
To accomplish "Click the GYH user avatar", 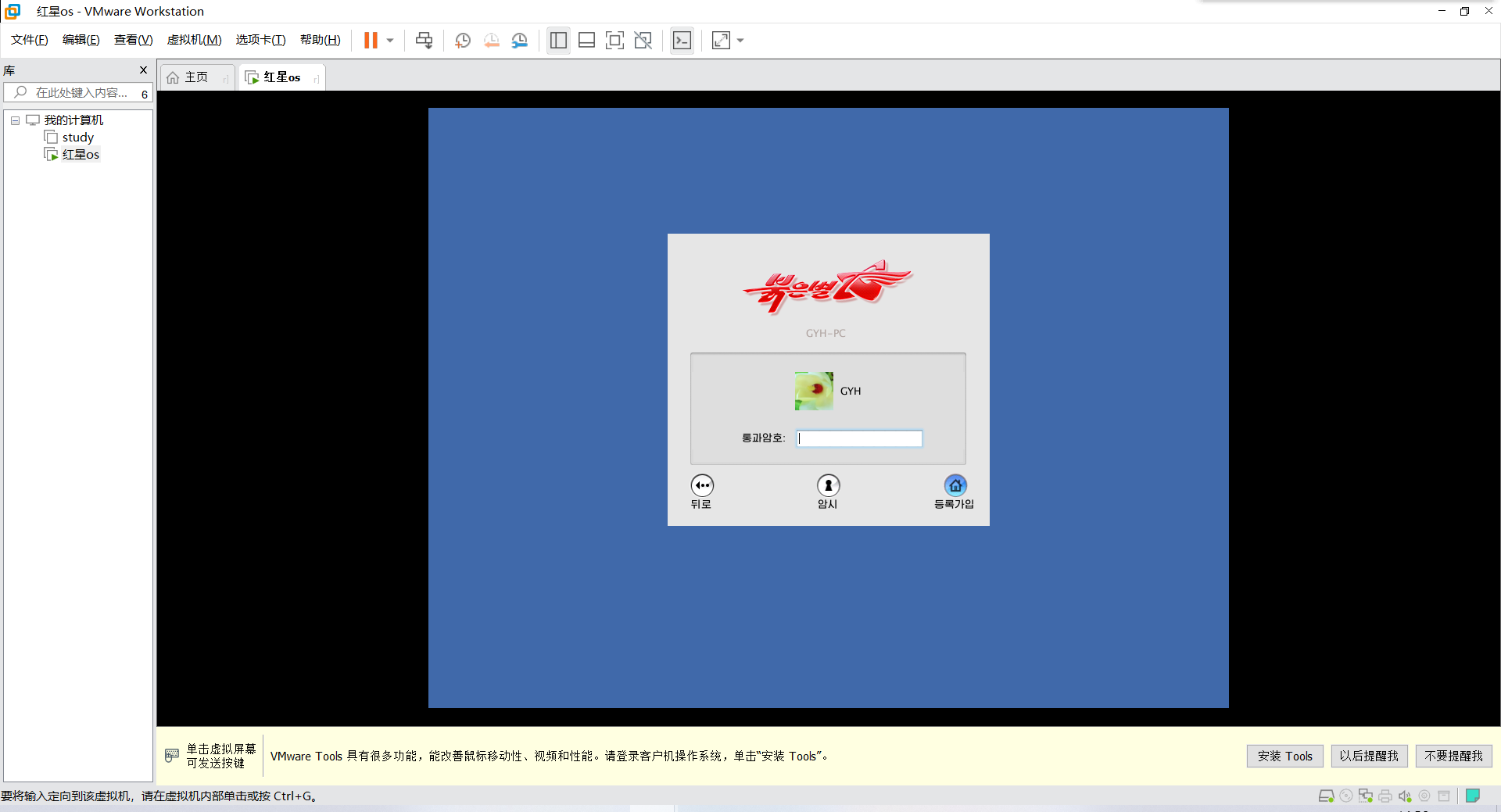I will click(x=814, y=391).
